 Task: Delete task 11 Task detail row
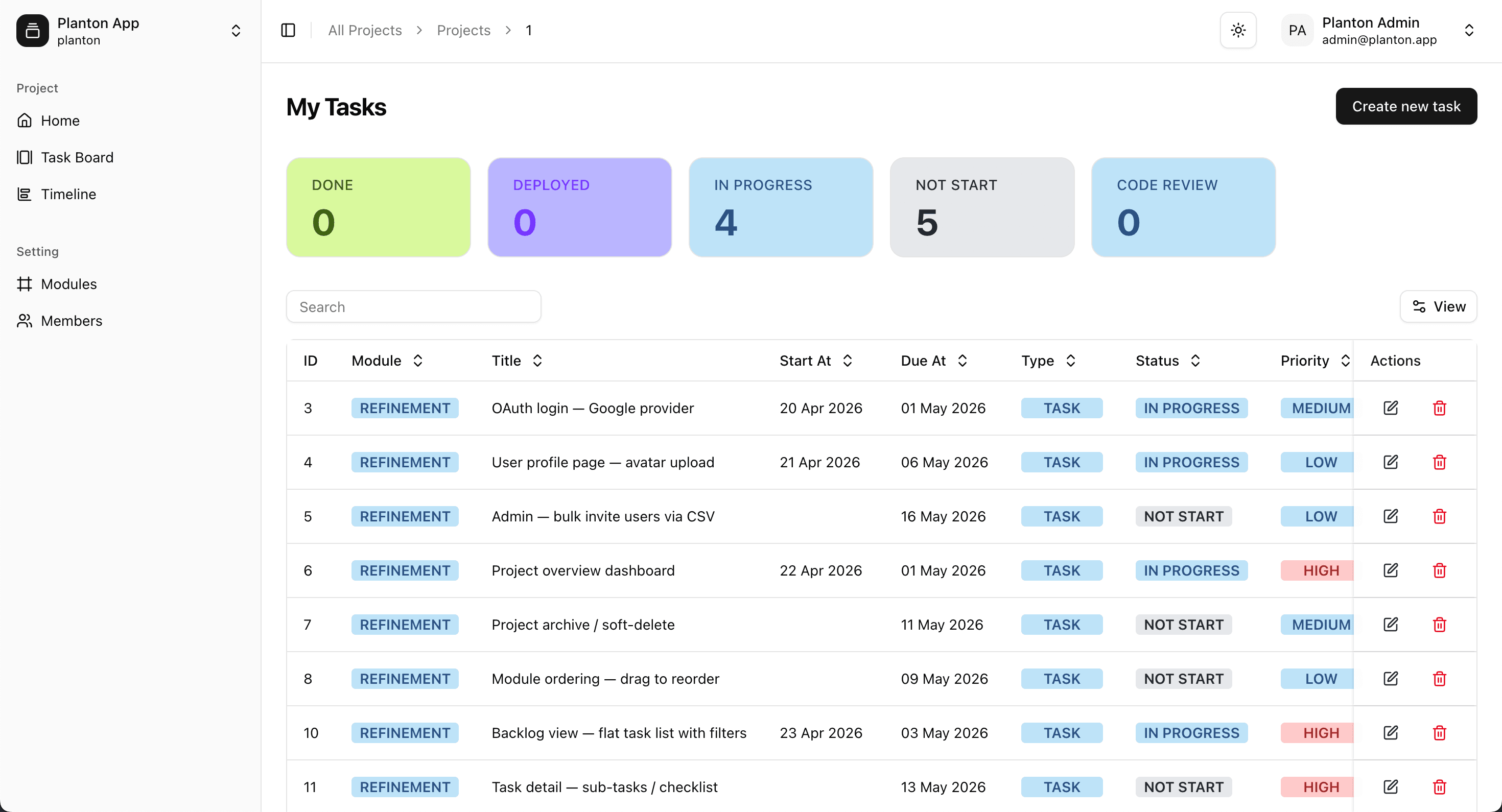click(1439, 787)
